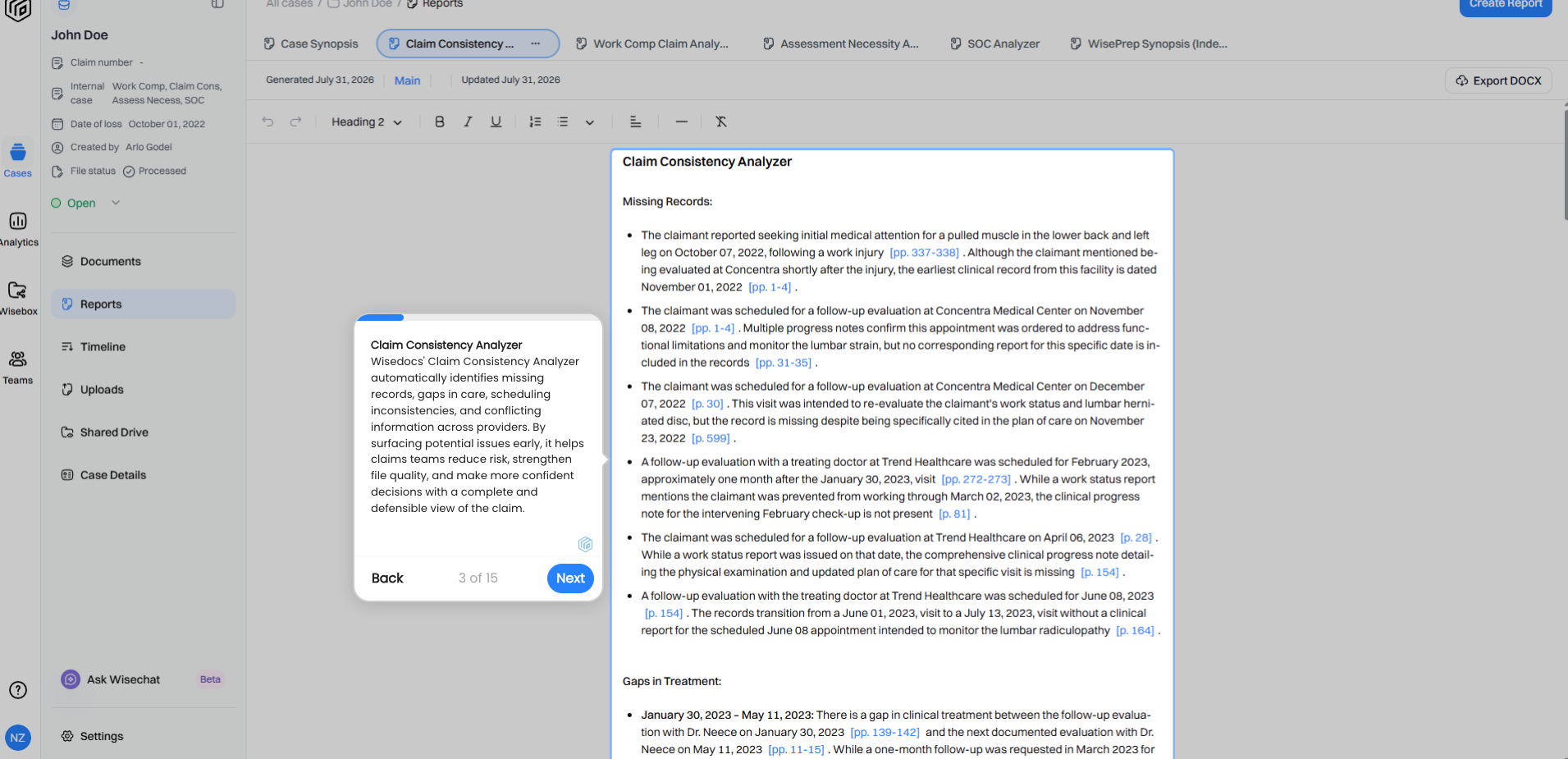Open Shared Drive in the sidebar

pos(143,432)
